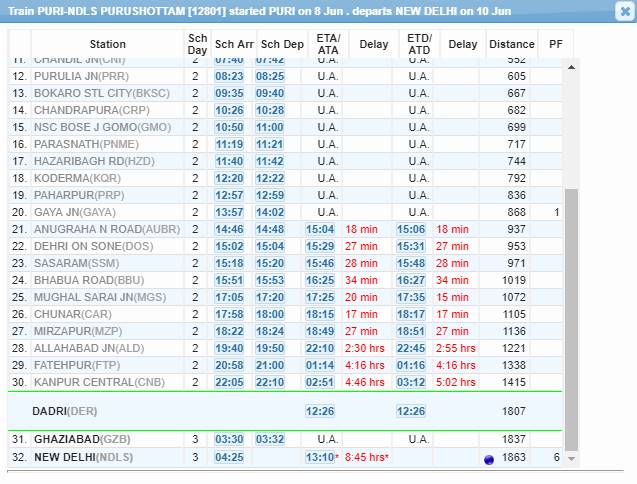The width and height of the screenshot is (637, 484).
Task: Close the train status popup
Action: click(x=621, y=11)
